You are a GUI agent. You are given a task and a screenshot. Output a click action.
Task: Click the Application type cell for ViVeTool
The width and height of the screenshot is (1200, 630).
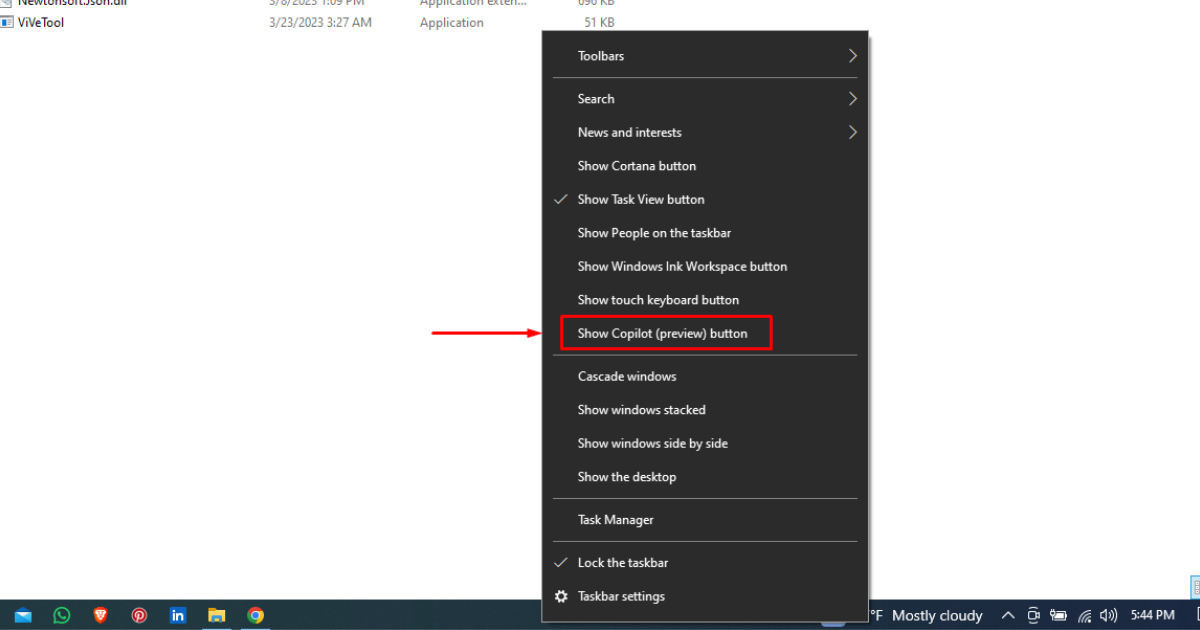[x=452, y=22]
